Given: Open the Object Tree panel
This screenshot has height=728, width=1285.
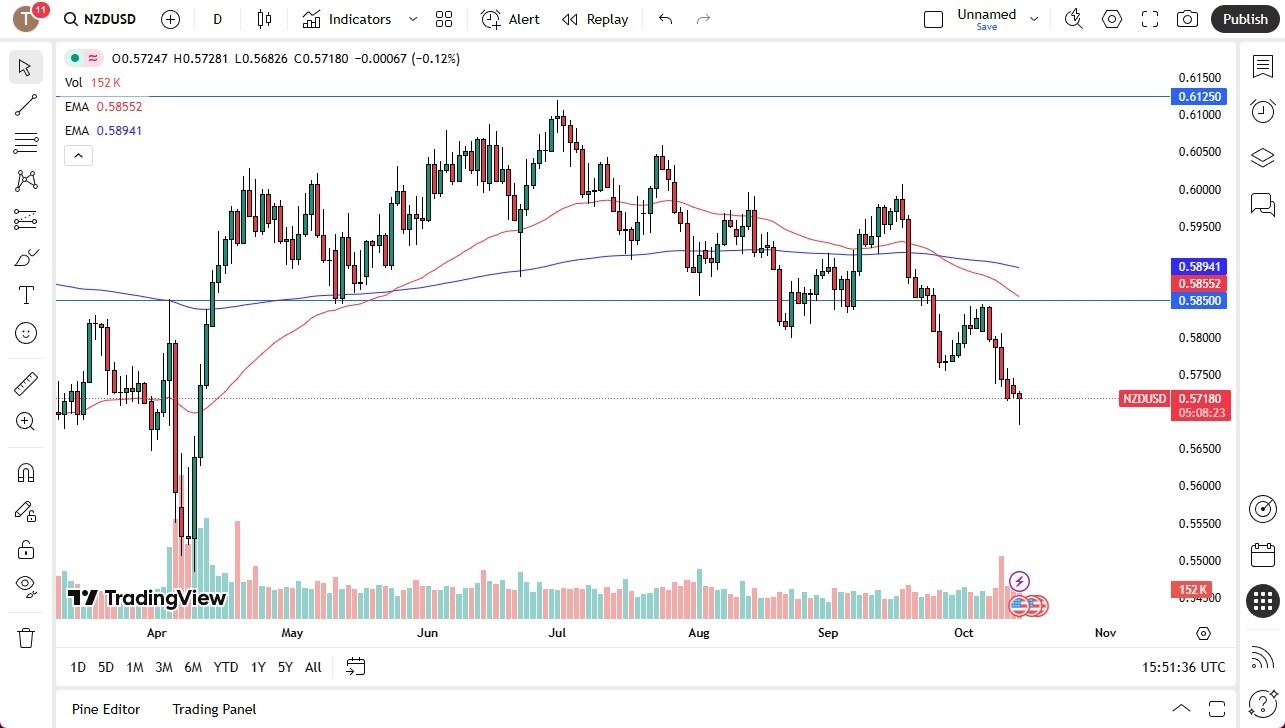Looking at the screenshot, I should (x=1262, y=157).
